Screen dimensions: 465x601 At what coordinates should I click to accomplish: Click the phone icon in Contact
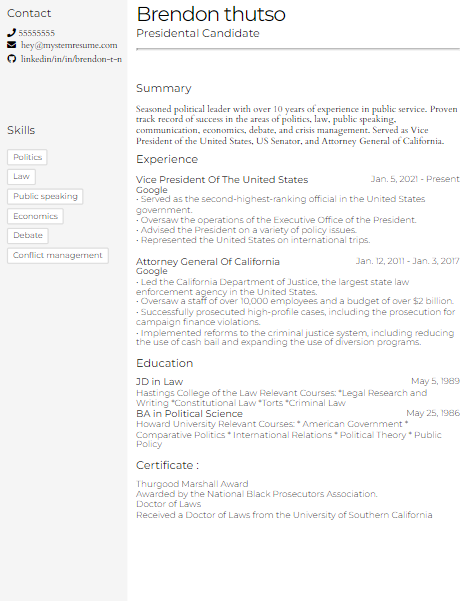click(11, 33)
